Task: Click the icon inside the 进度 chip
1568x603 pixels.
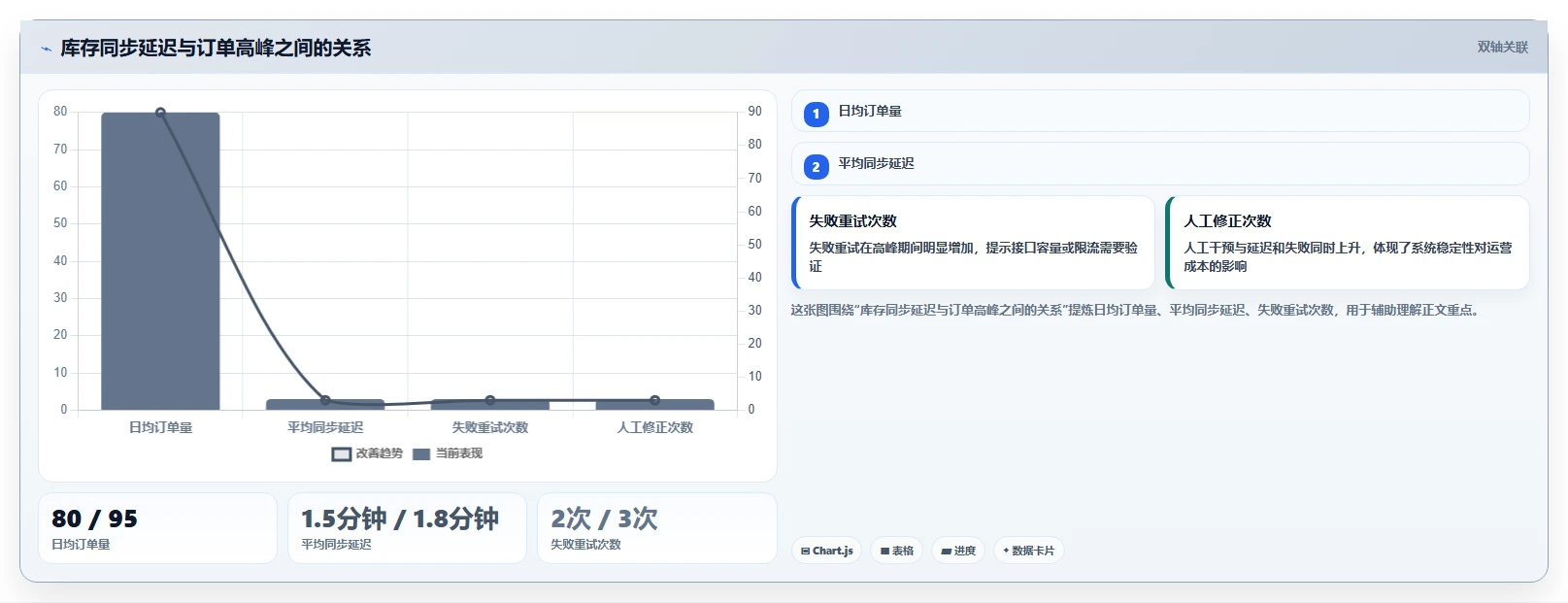Action: 946,552
